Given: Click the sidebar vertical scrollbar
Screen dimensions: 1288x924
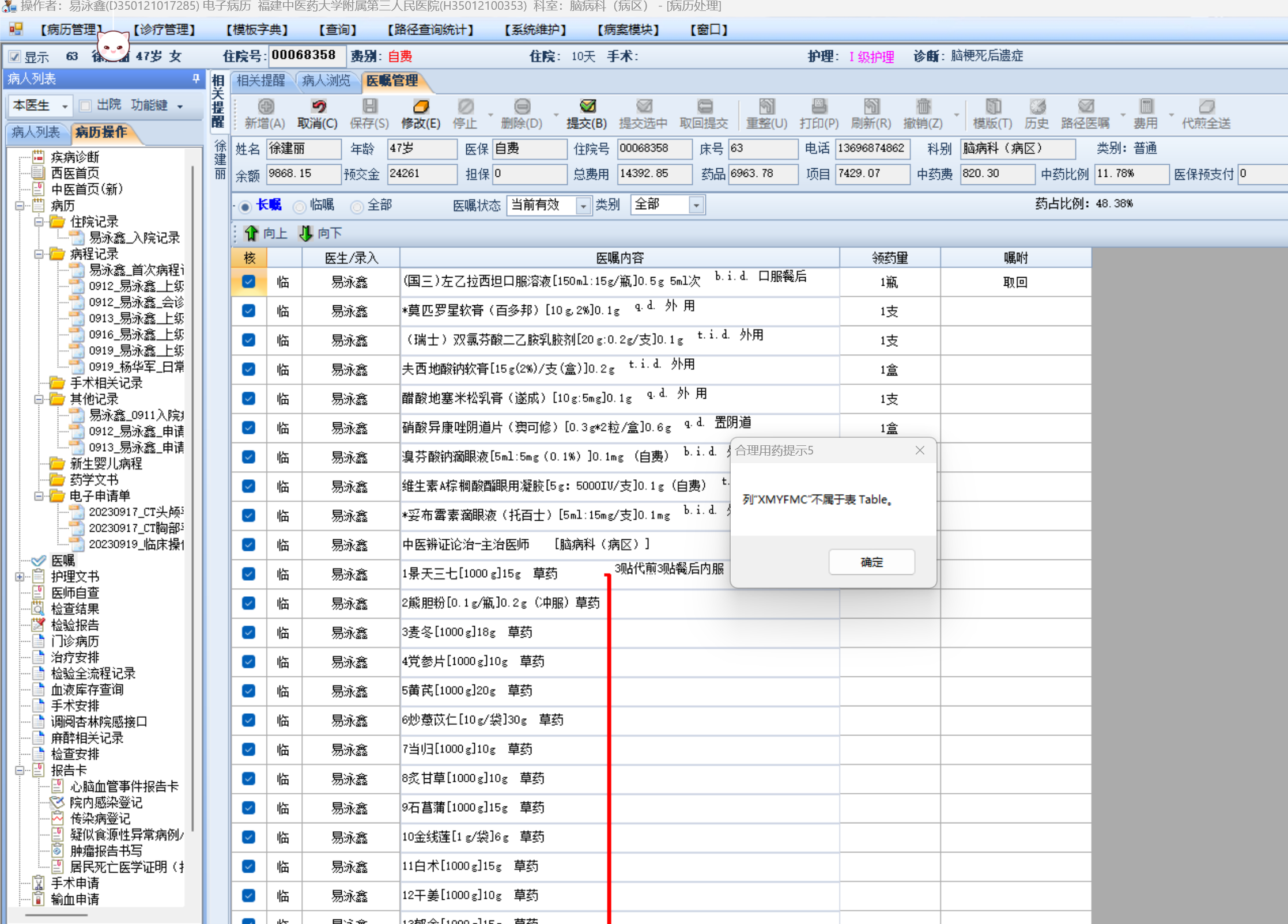Looking at the screenshot, I should (x=192, y=495).
